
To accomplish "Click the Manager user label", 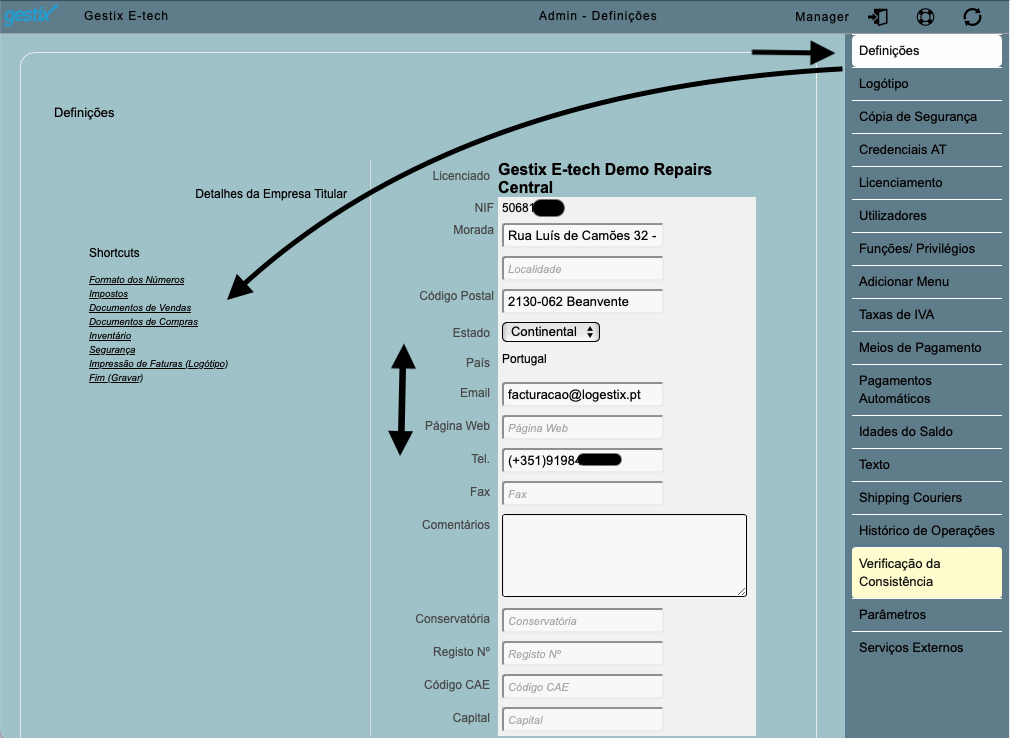I will [x=822, y=17].
